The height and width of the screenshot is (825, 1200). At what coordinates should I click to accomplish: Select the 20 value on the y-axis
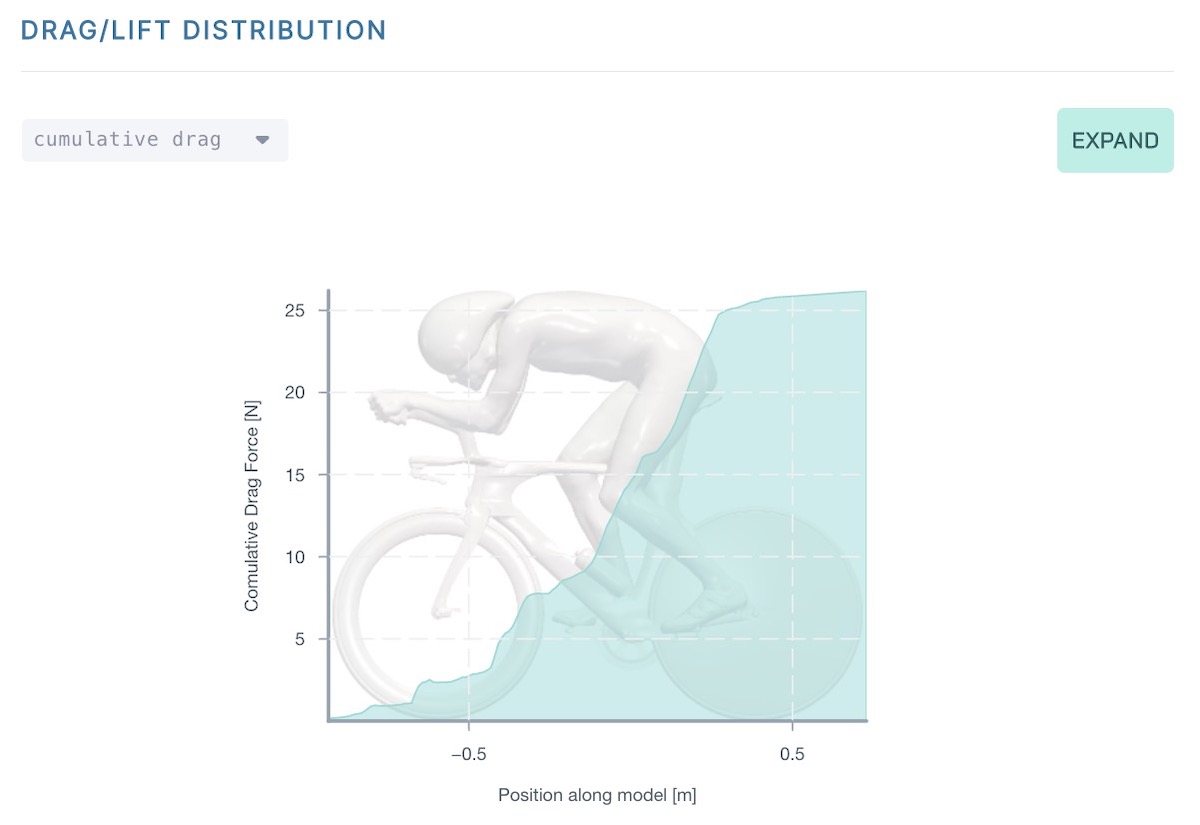click(x=295, y=392)
